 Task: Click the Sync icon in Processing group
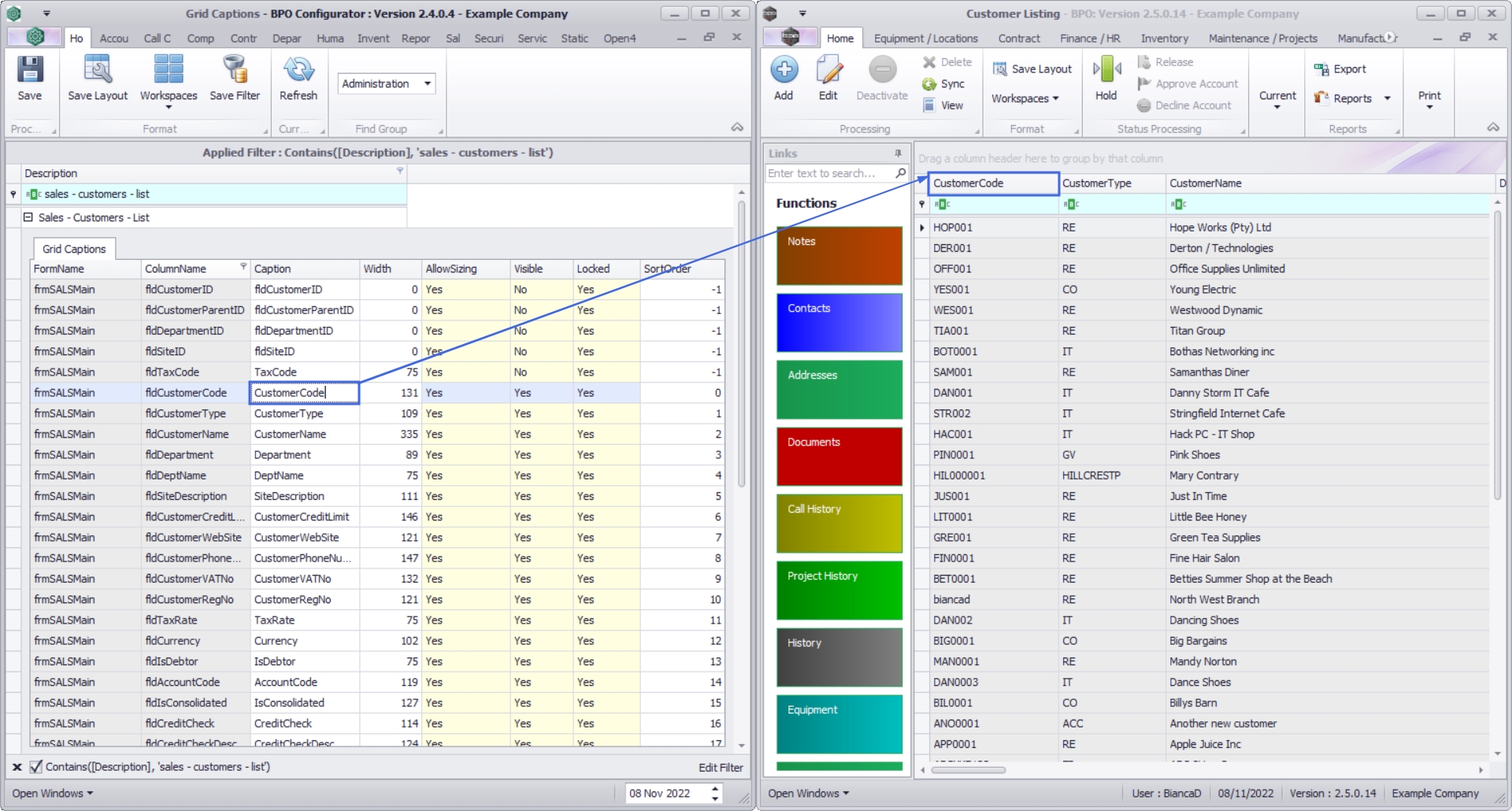(930, 84)
